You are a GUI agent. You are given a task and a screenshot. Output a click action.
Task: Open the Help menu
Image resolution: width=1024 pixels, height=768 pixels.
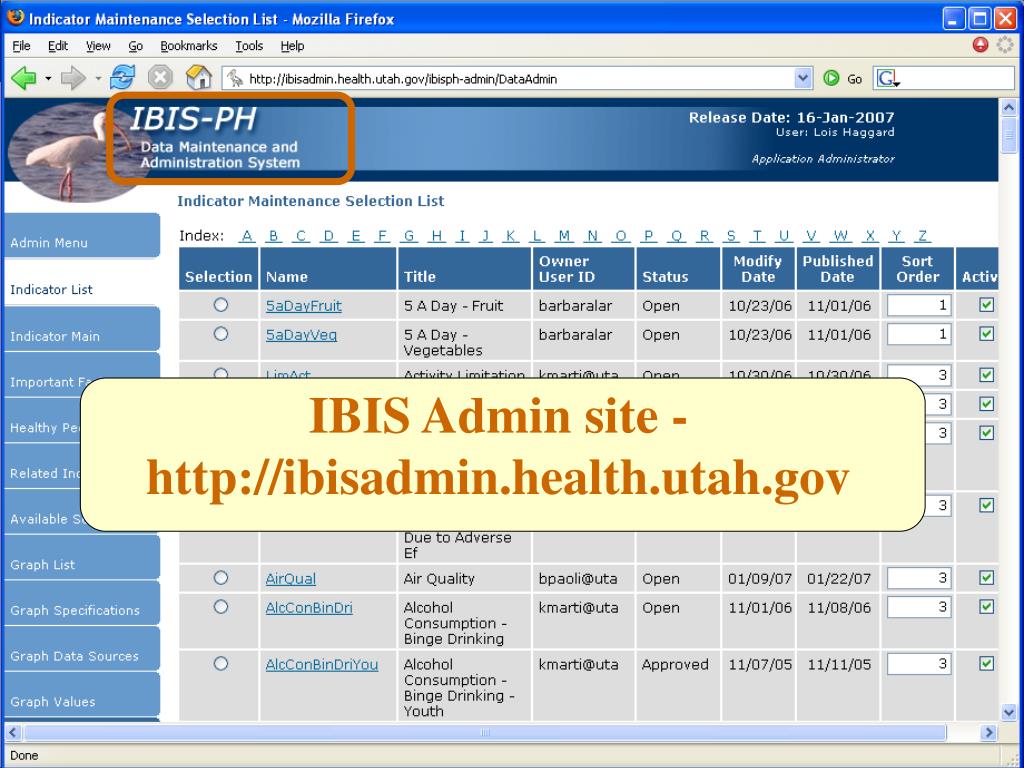[x=292, y=46]
